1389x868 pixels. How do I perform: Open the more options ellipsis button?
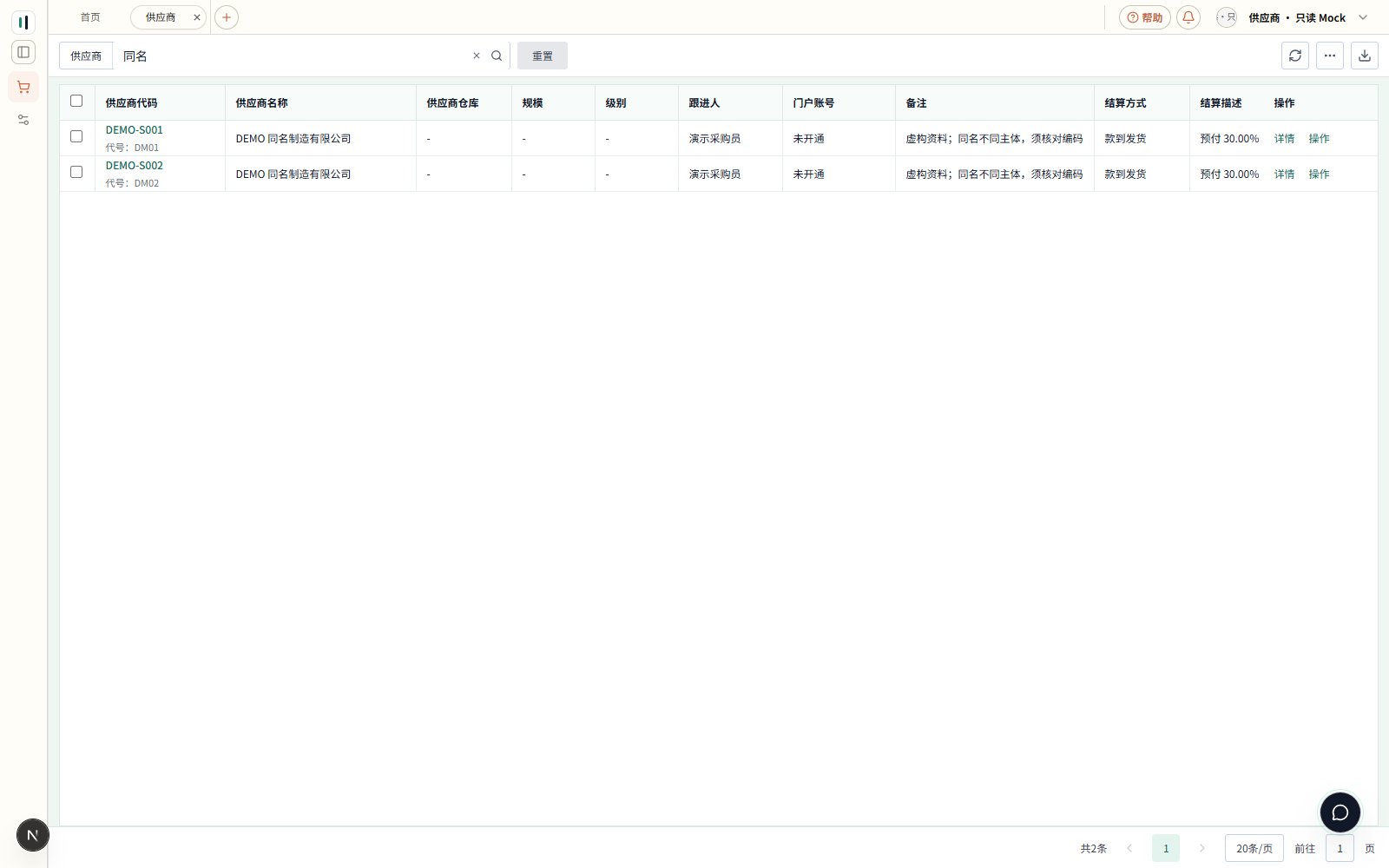pyautogui.click(x=1330, y=56)
